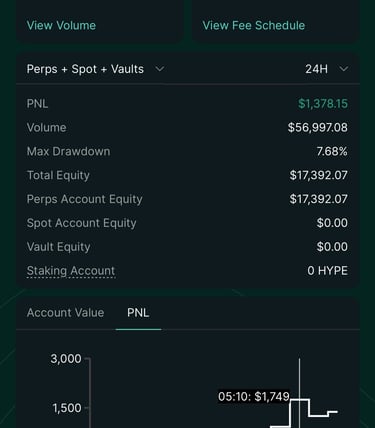Viewport: 375px width, 428px height.
Task: Click the 0 HYPE staking balance
Action: [x=327, y=271]
